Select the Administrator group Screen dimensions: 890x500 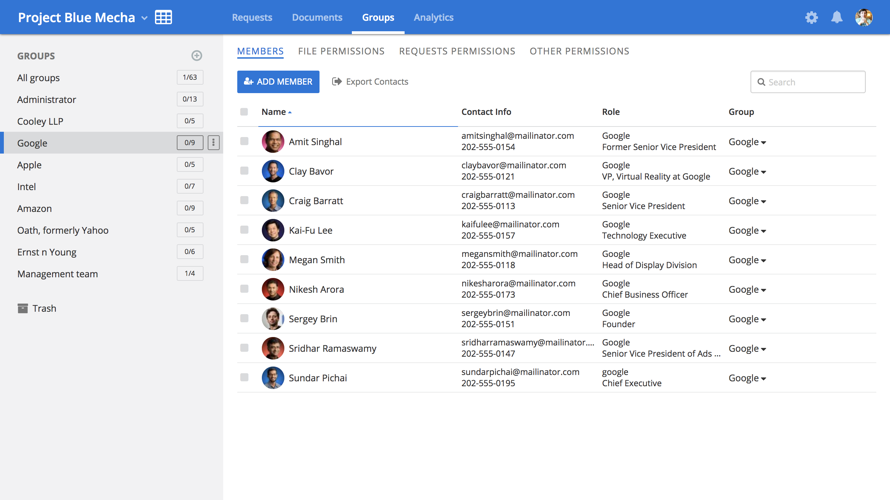pos(47,99)
